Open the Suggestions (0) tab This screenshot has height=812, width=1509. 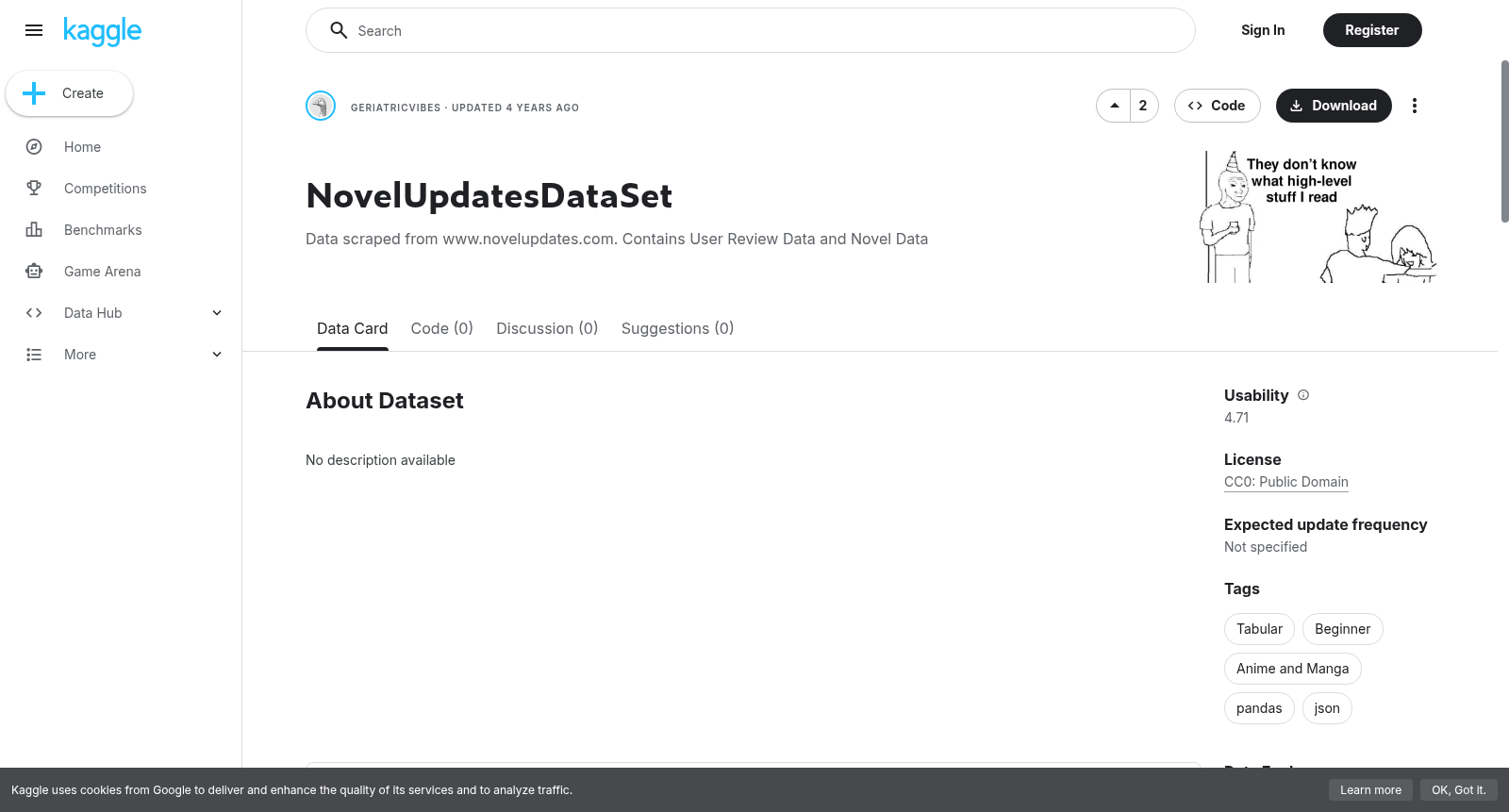tap(677, 328)
